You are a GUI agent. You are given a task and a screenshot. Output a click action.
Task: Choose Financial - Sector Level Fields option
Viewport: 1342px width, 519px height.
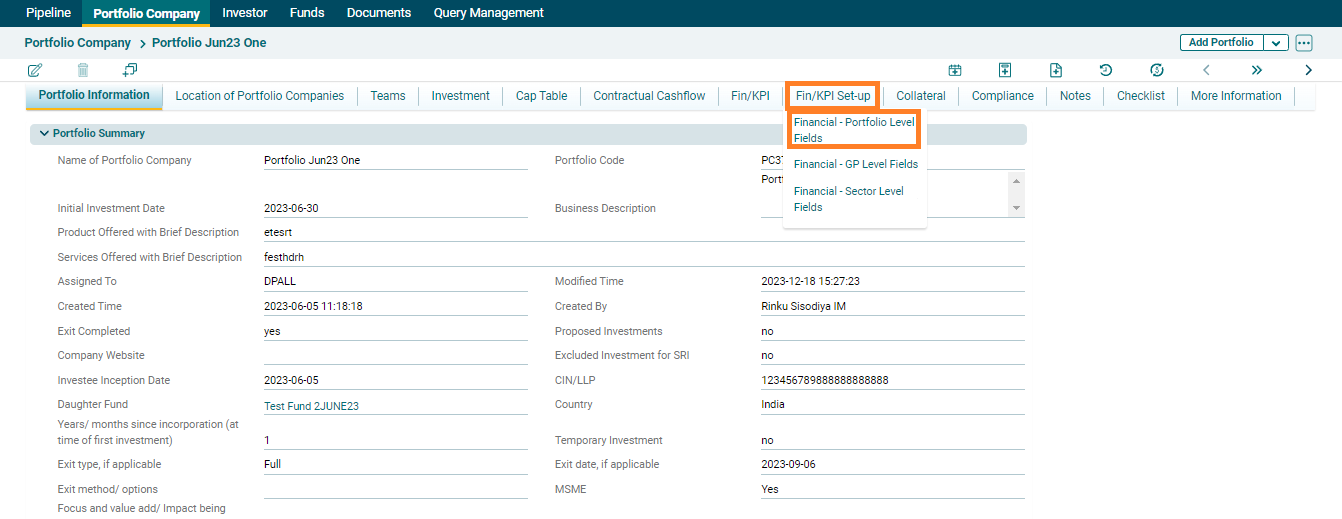(x=848, y=199)
